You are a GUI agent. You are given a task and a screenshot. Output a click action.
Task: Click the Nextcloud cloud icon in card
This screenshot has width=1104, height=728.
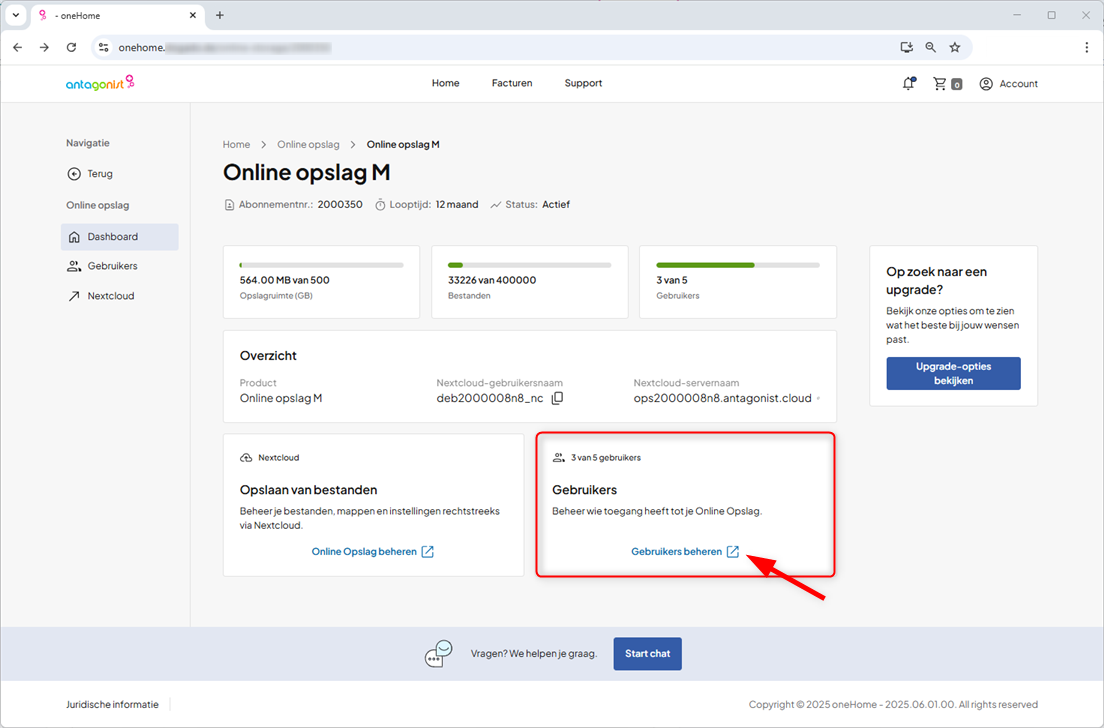(246, 458)
